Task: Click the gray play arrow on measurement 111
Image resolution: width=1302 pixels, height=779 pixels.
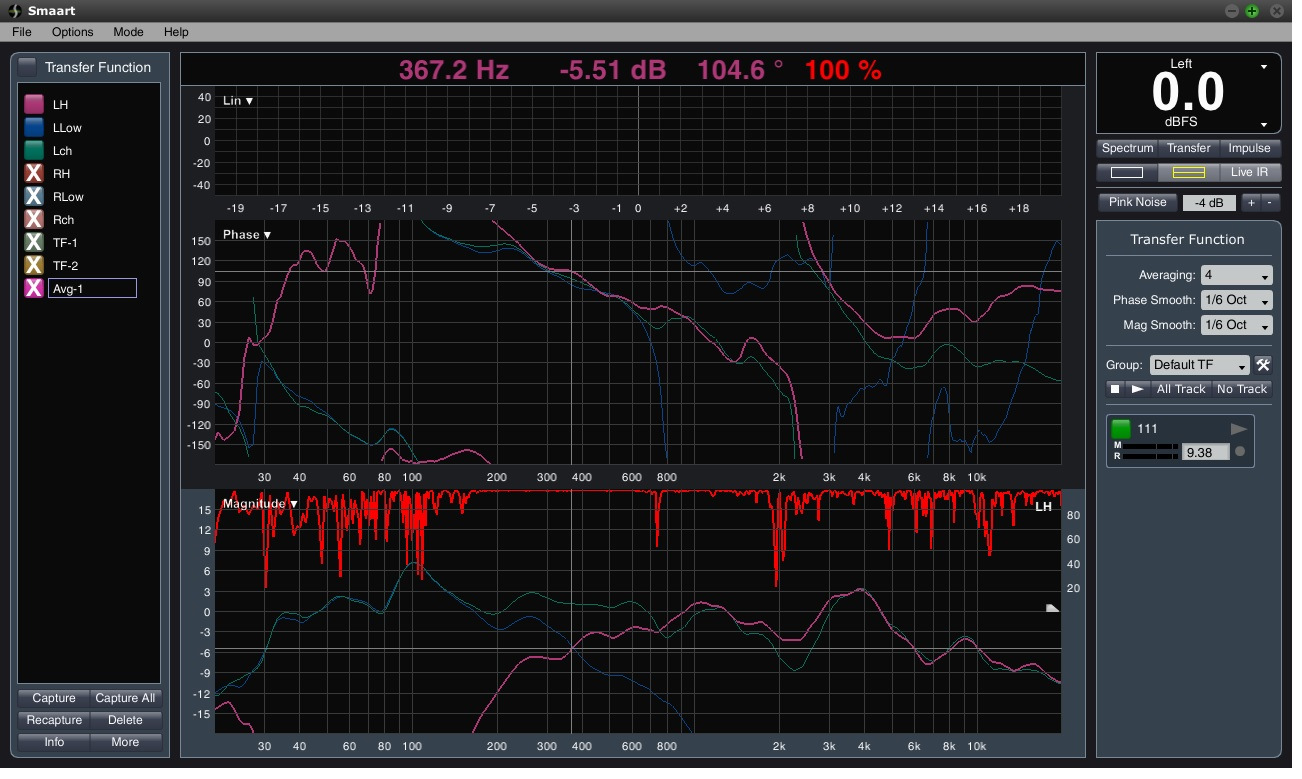Action: pos(1239,429)
